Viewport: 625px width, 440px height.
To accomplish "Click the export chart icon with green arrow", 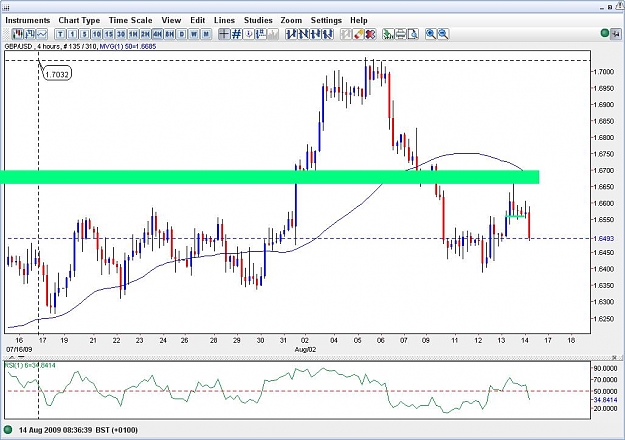I will 388,34.
